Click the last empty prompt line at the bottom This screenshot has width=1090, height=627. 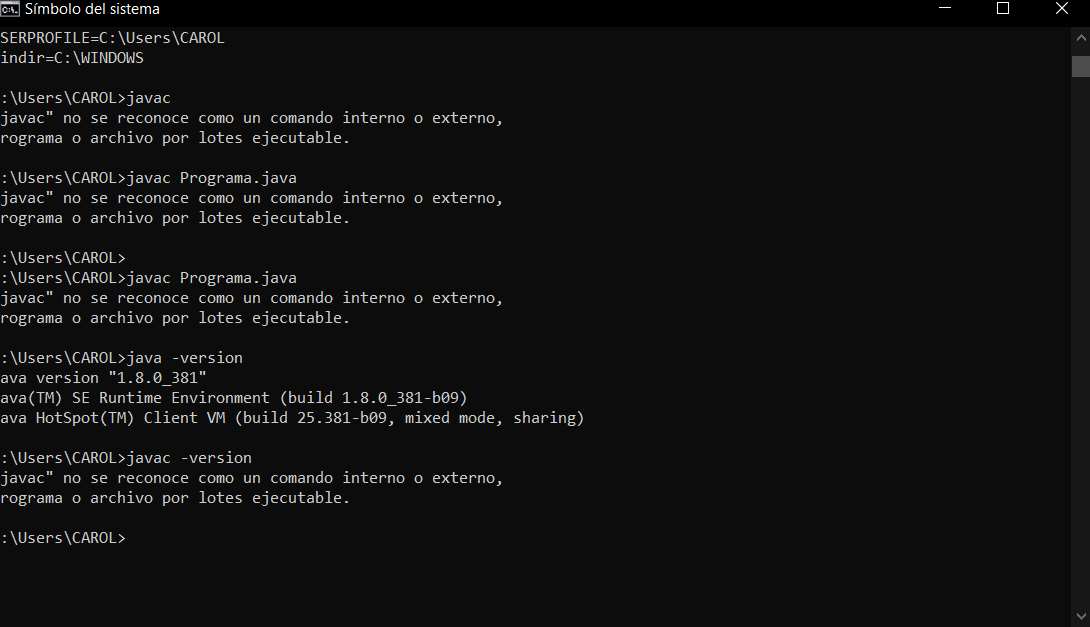pyautogui.click(x=64, y=538)
